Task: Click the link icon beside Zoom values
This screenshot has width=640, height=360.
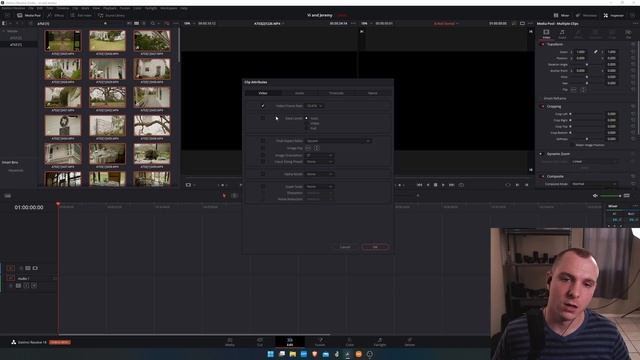Action: point(596,52)
